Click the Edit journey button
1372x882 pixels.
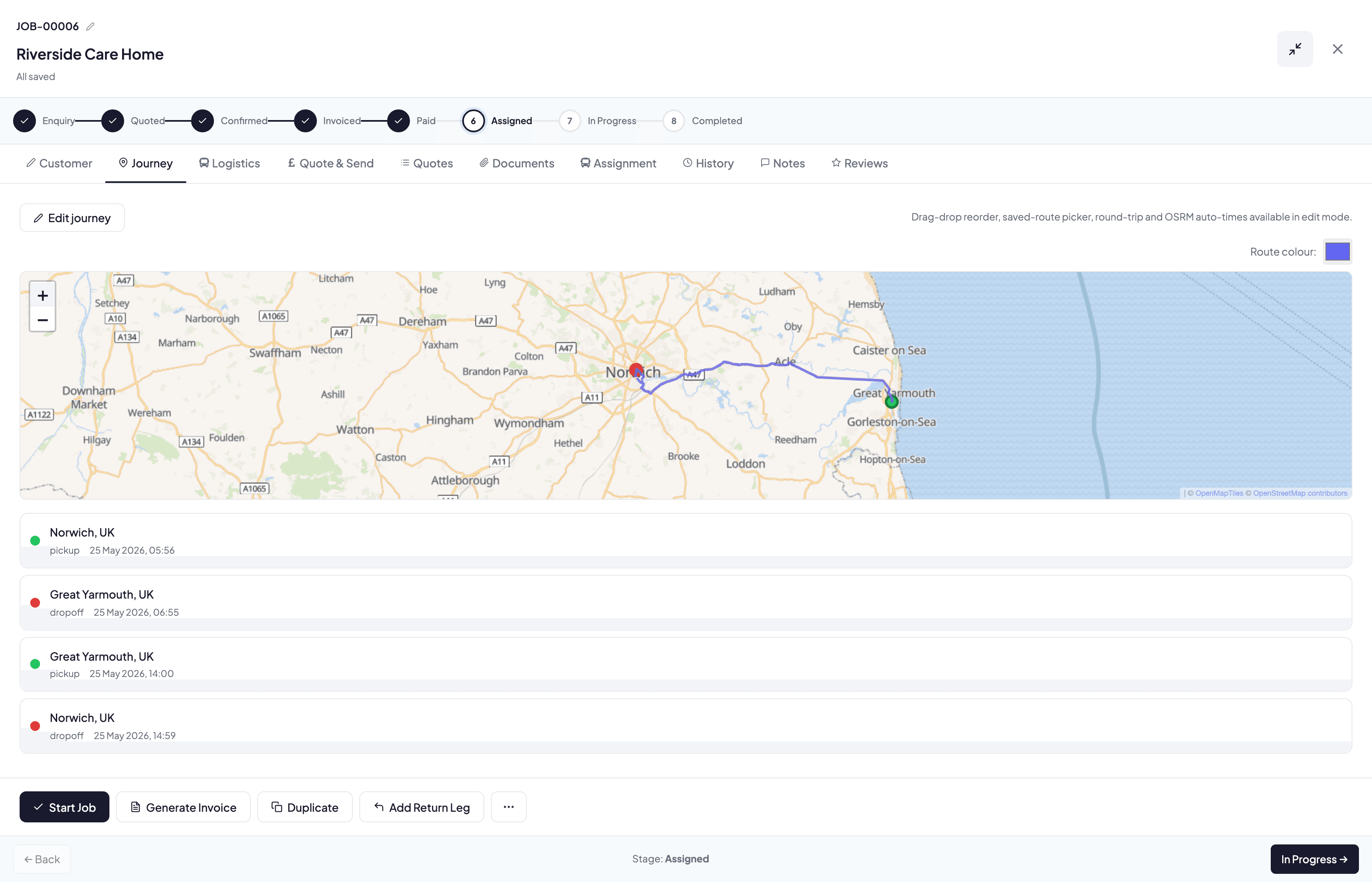click(x=72, y=218)
